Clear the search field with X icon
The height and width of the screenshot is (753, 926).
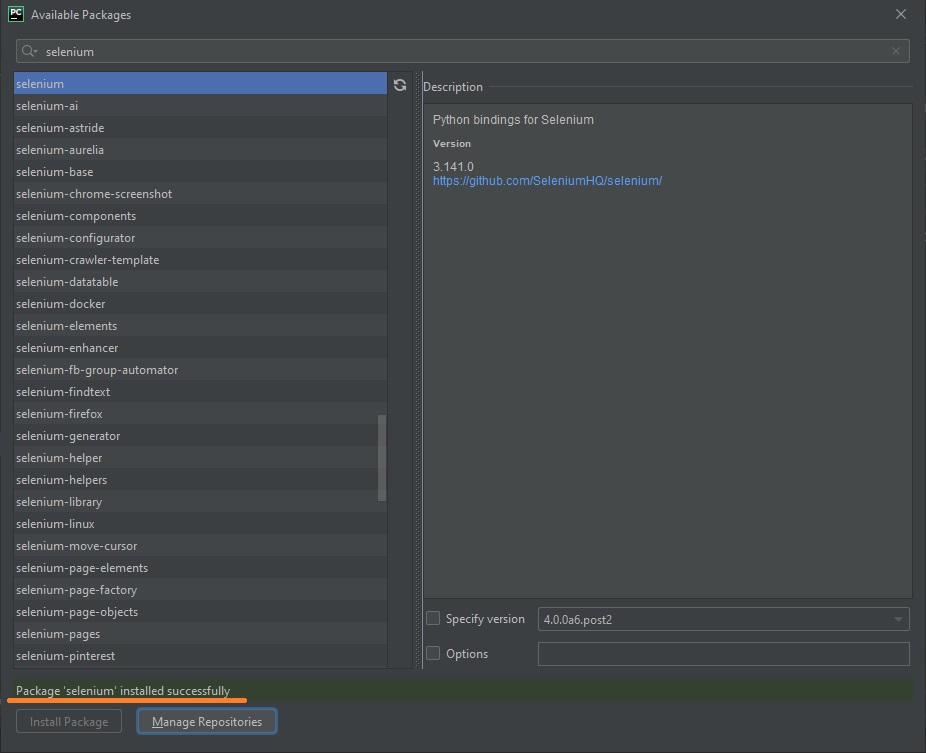pos(896,51)
